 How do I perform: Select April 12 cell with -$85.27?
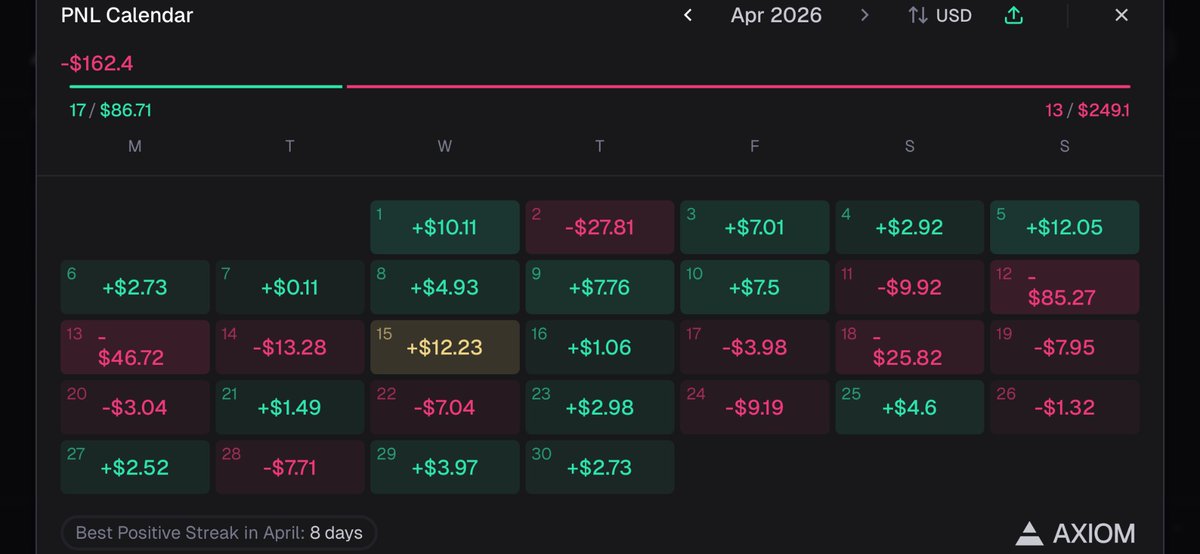pos(1065,287)
